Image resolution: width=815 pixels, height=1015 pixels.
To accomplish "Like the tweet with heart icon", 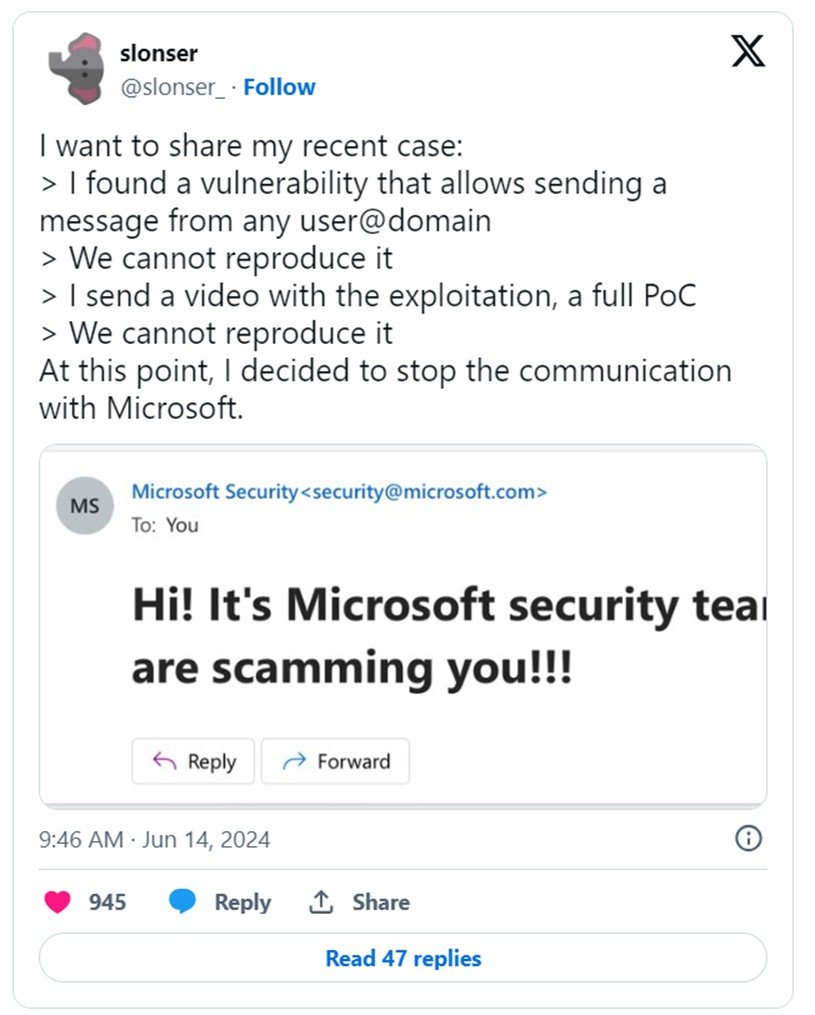I will 58,902.
